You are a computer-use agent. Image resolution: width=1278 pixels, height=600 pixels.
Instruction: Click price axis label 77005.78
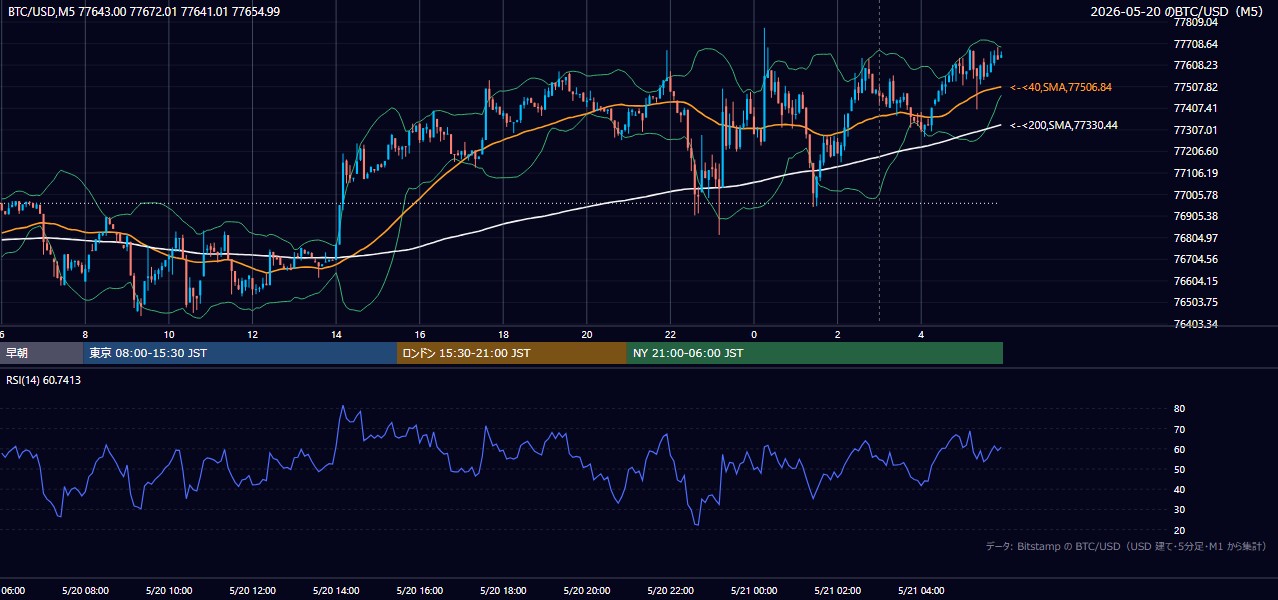coord(1197,194)
